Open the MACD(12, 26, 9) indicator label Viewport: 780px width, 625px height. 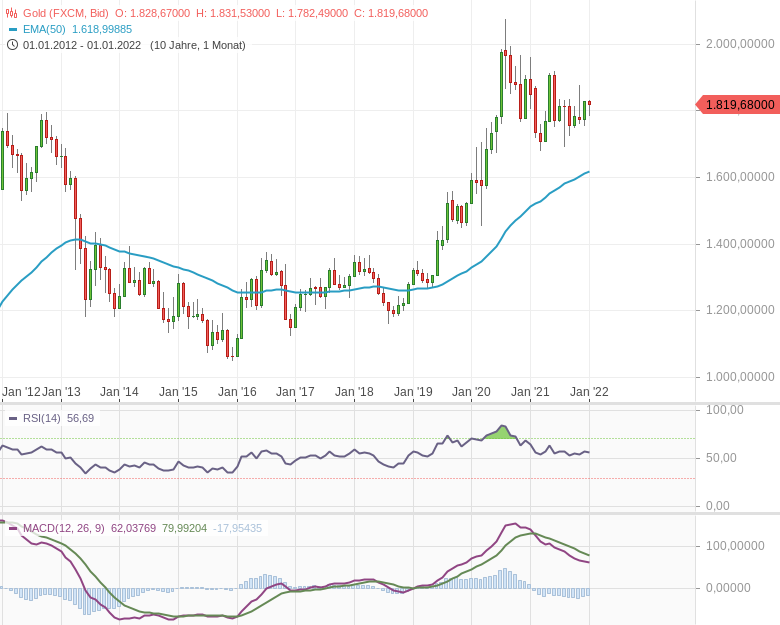pos(64,528)
